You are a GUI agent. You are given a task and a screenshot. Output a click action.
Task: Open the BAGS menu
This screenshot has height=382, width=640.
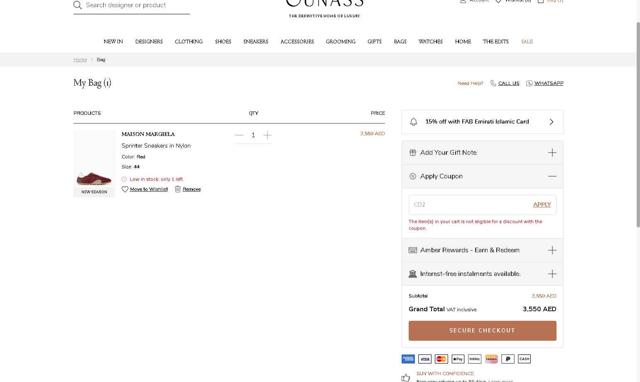[400, 42]
